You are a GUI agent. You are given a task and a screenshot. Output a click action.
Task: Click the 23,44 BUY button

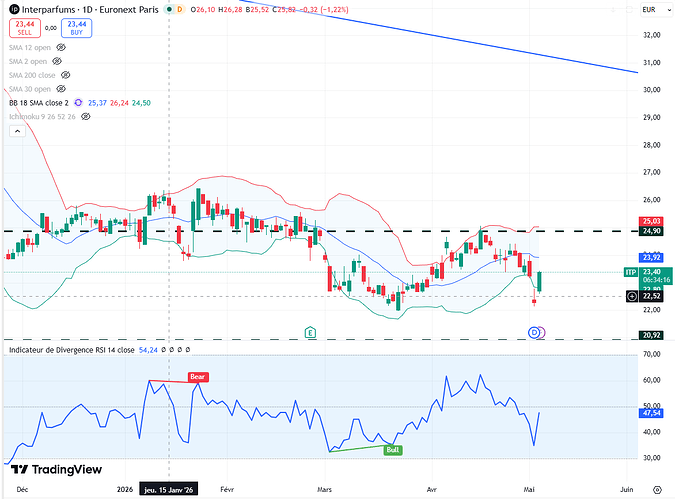[77, 28]
